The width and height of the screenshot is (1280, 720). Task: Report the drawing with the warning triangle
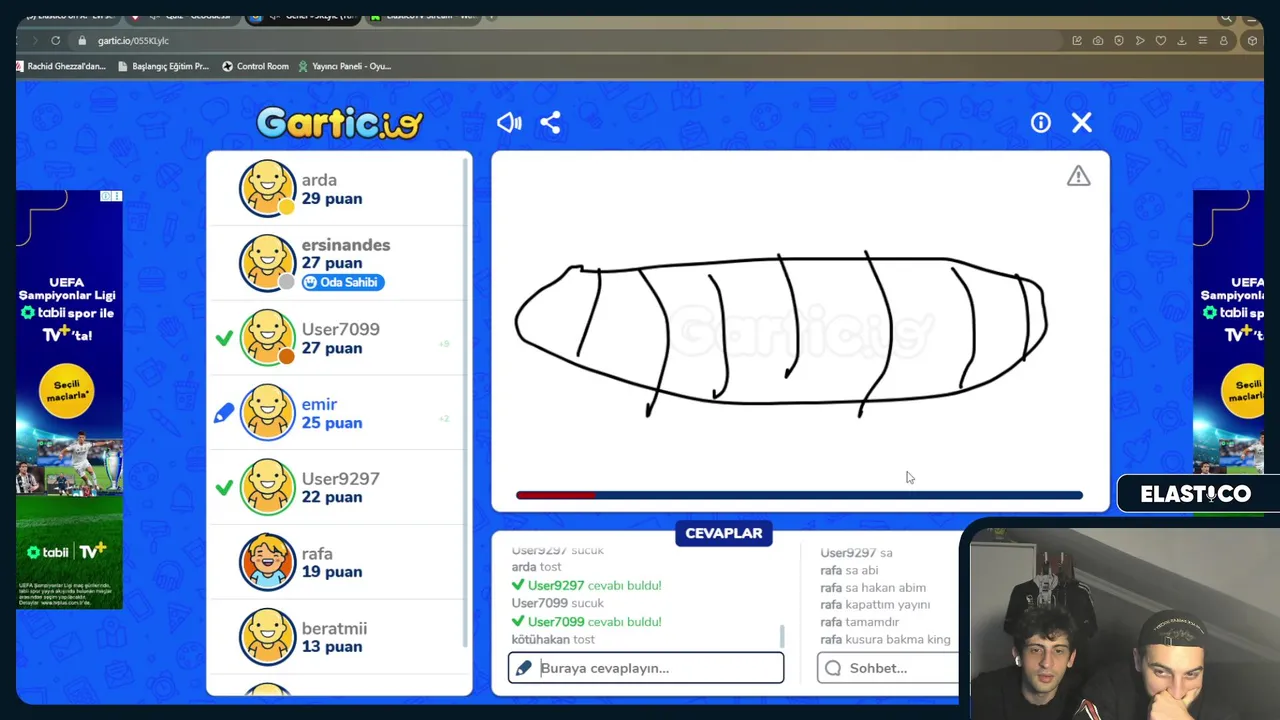pos(1078,176)
